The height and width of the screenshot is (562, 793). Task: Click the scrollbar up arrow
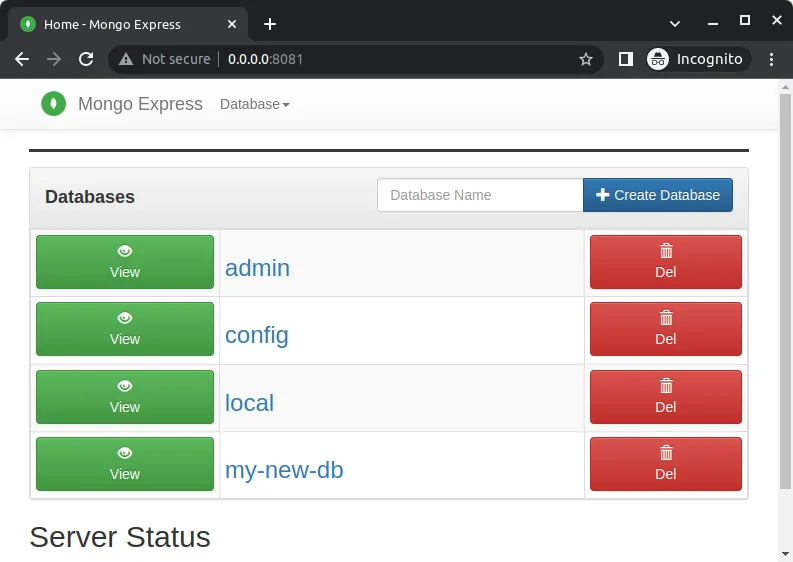click(x=785, y=87)
